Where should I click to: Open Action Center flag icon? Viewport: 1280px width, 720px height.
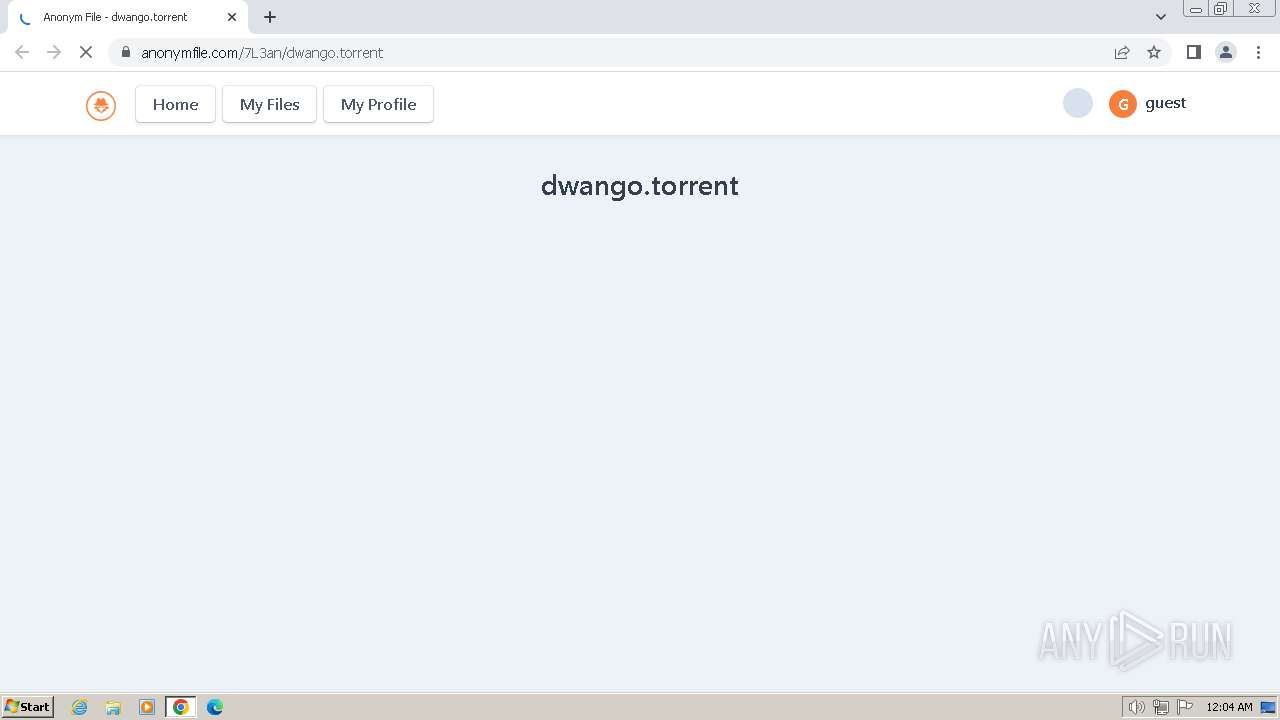point(1185,707)
